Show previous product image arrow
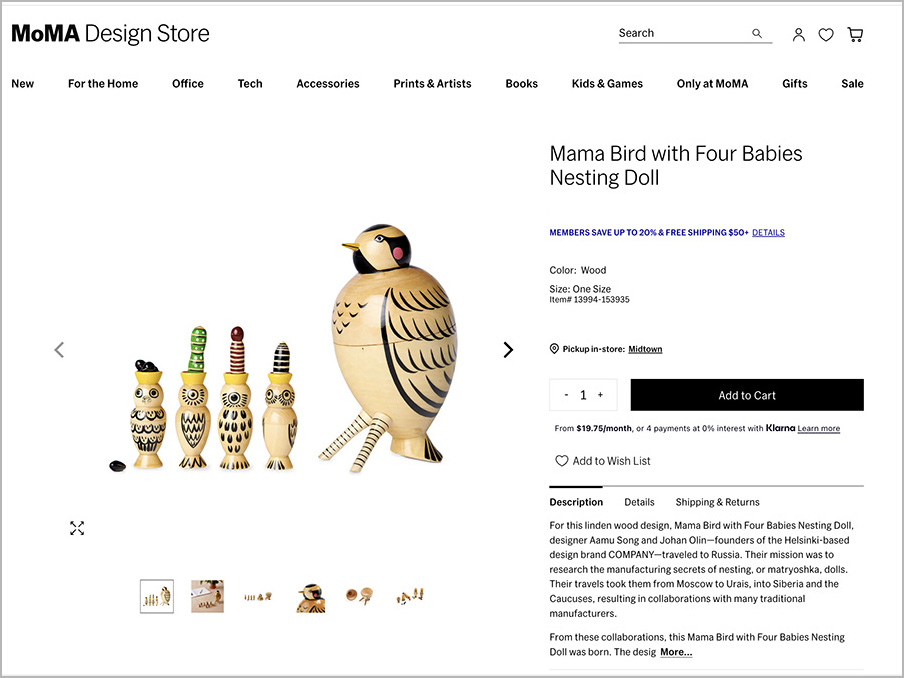 coord(59,350)
